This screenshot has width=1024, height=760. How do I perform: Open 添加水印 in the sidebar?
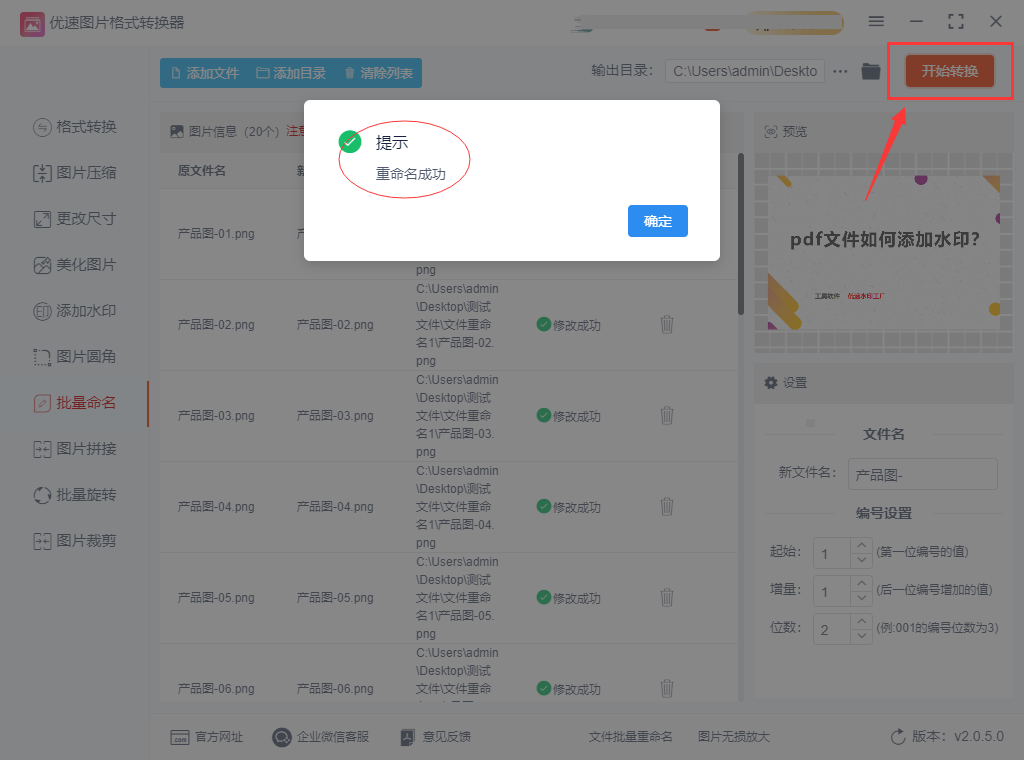[x=75, y=311]
